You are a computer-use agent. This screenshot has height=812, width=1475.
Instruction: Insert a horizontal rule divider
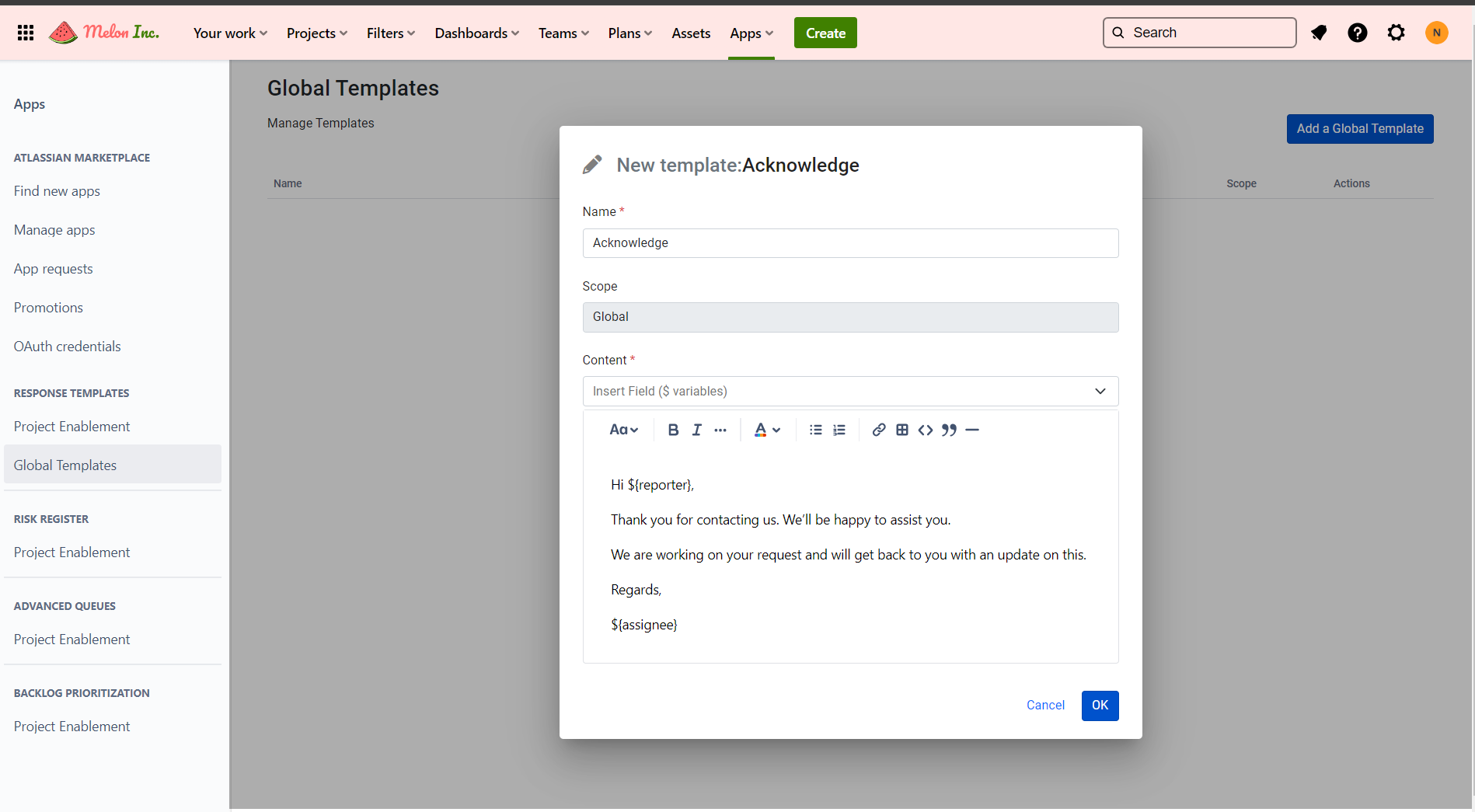coord(972,430)
